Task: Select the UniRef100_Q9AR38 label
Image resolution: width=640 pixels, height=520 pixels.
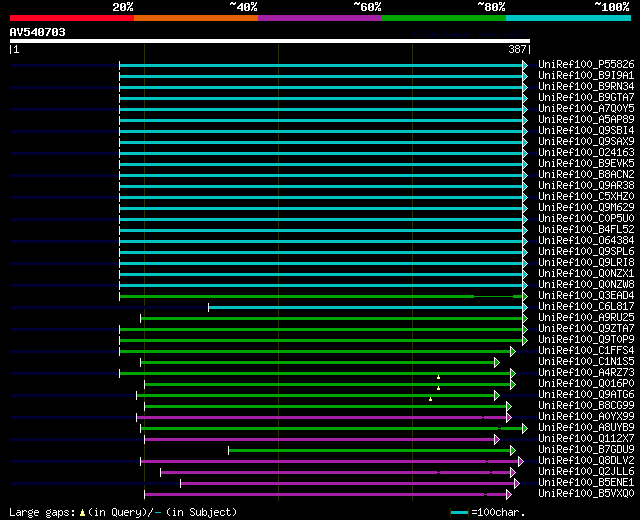Action: pyautogui.click(x=586, y=186)
